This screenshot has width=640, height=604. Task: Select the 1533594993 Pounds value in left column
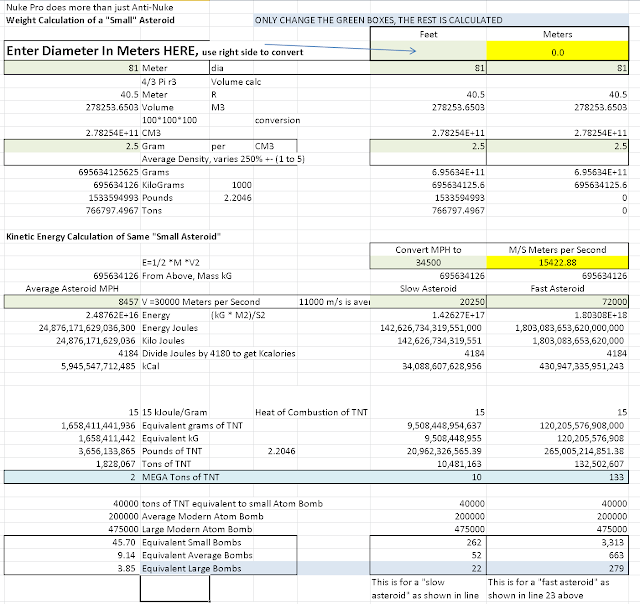(113, 198)
